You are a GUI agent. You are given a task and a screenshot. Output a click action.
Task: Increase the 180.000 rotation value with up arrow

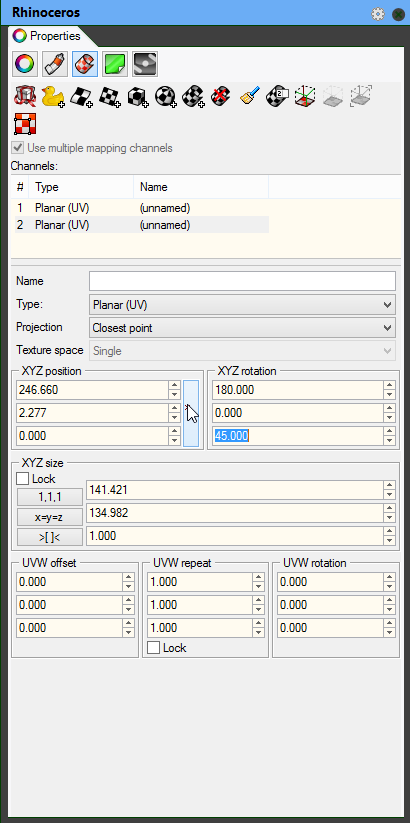coord(389,385)
